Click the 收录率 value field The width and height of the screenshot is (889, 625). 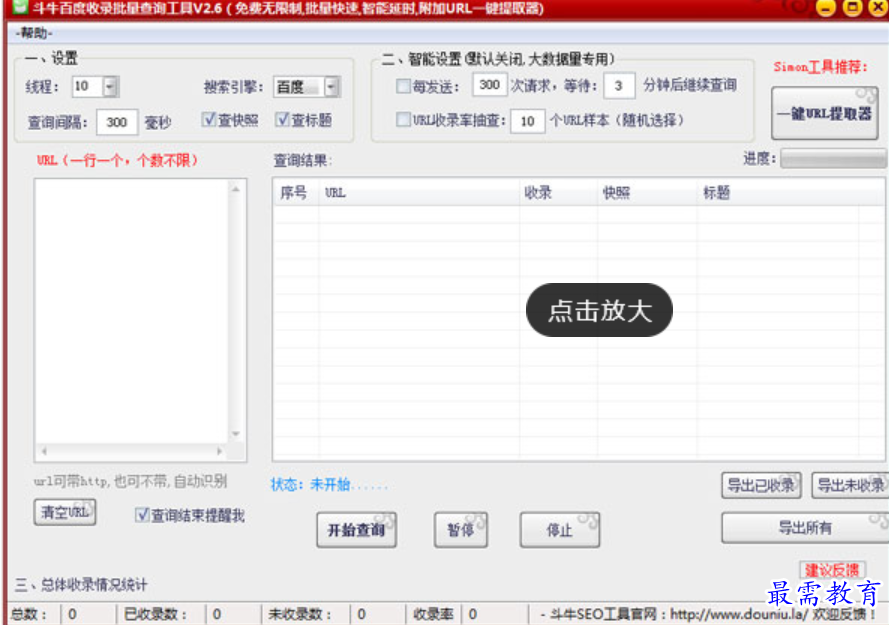pos(494,614)
